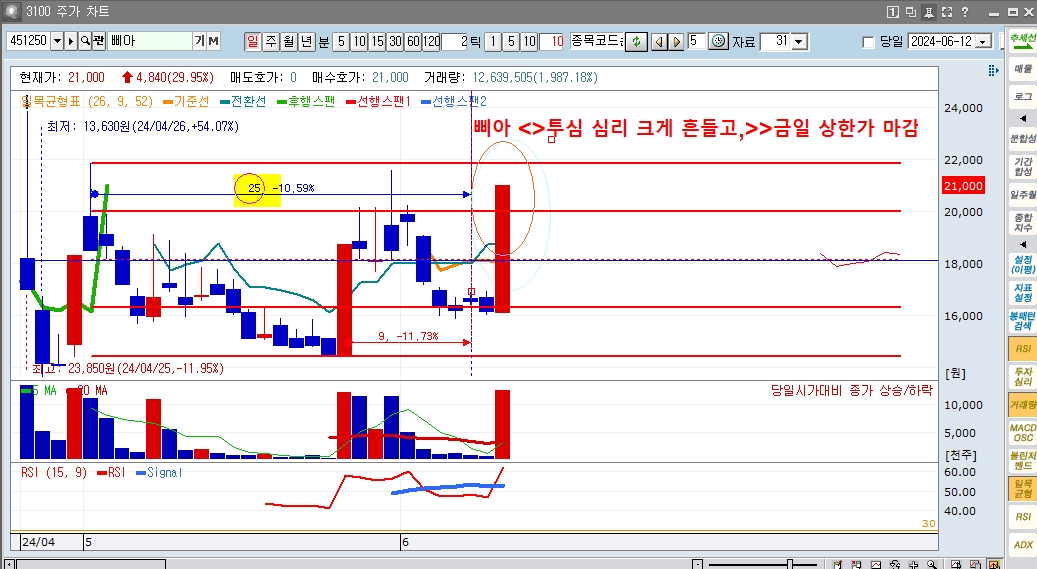Click chart zoom slider handle at bottom
Image resolution: width=1037 pixels, height=569 pixels.
click(790, 564)
